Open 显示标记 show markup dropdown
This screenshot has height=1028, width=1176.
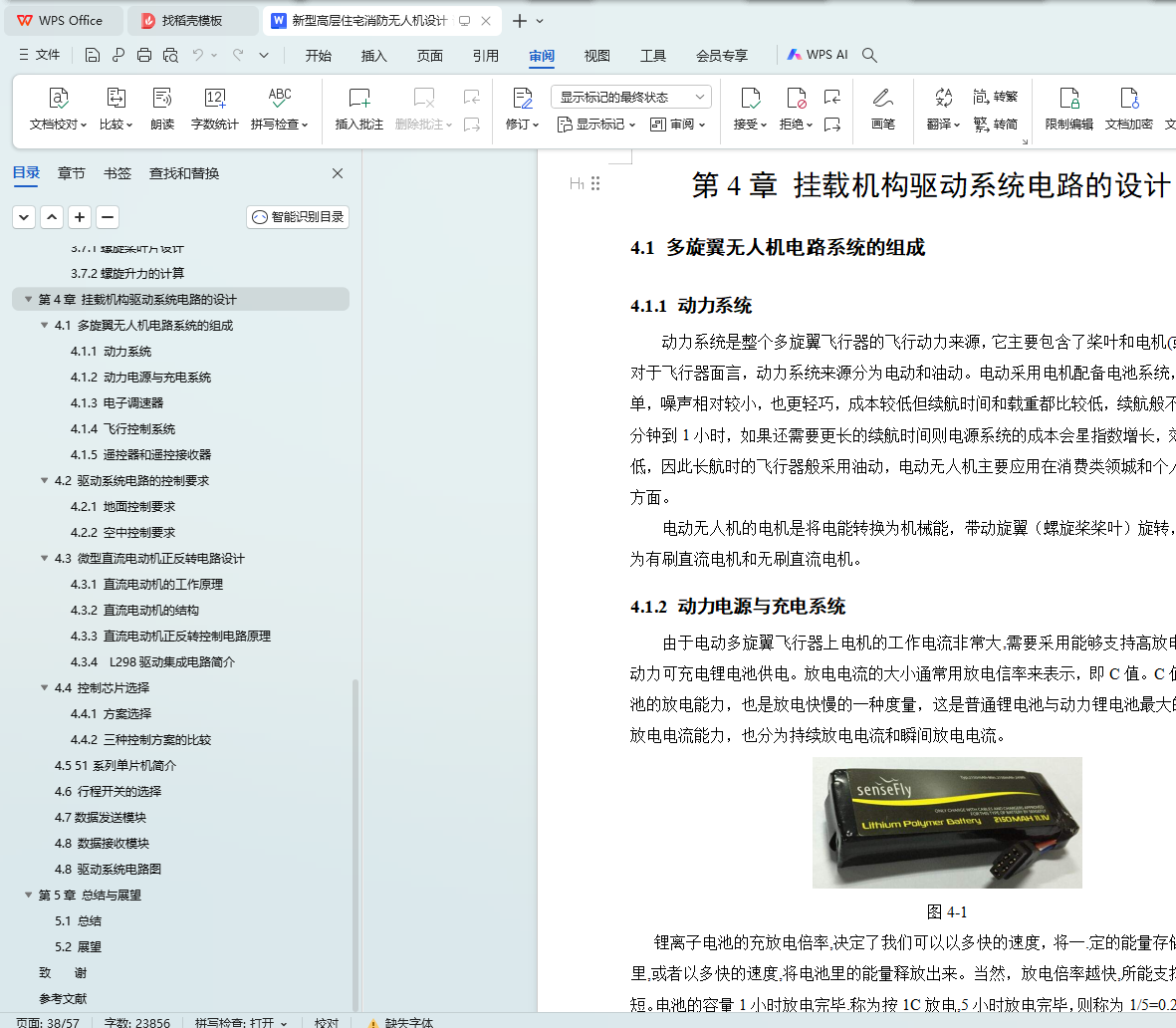(x=596, y=125)
